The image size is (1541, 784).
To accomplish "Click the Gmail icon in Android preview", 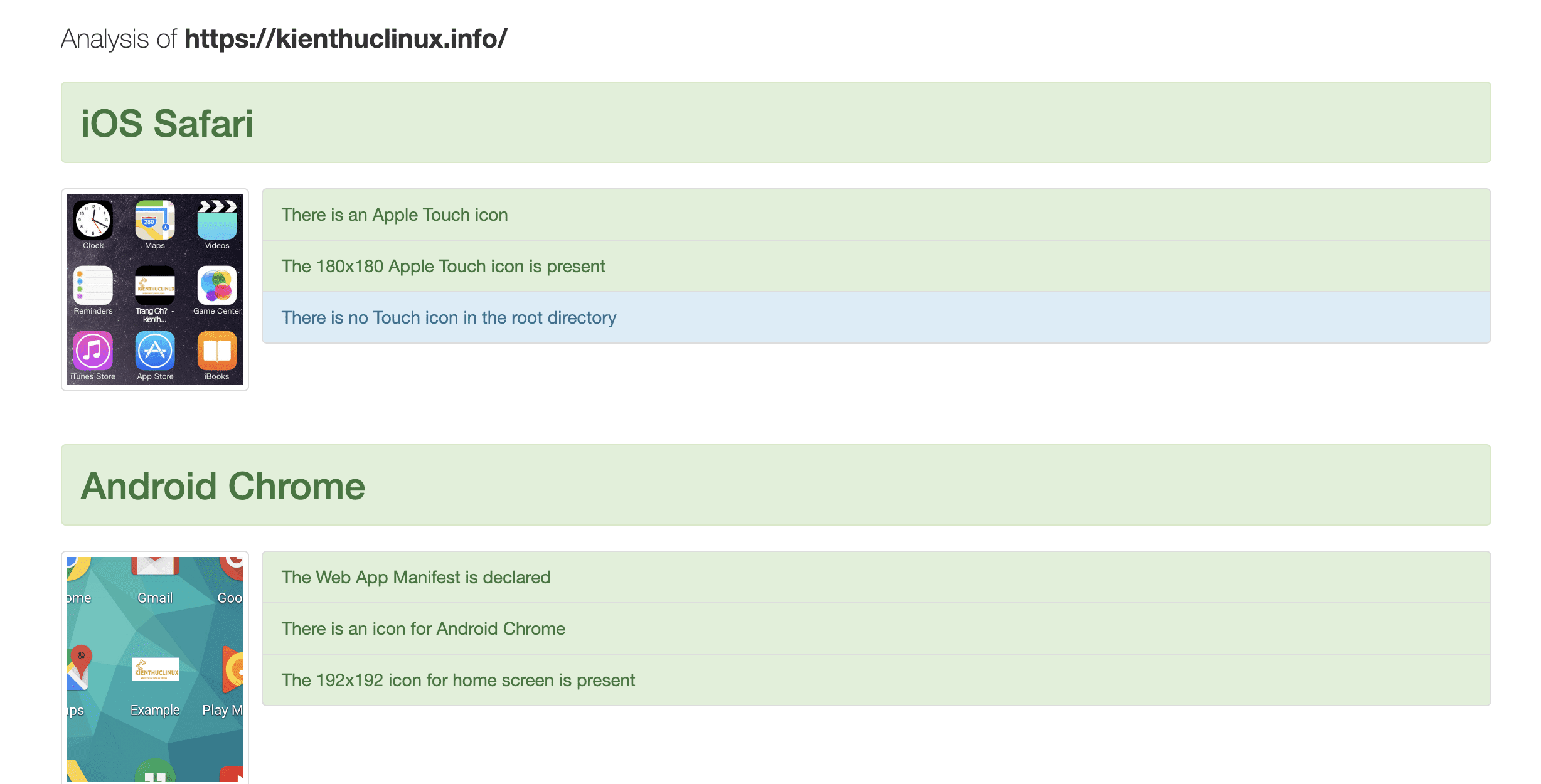I will pos(155,566).
